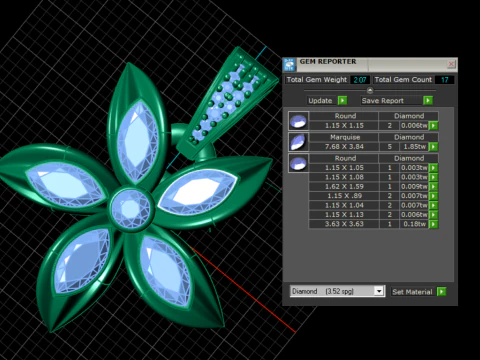Click the 0.009tw weight cell
The height and width of the screenshot is (360, 480).
click(x=414, y=186)
